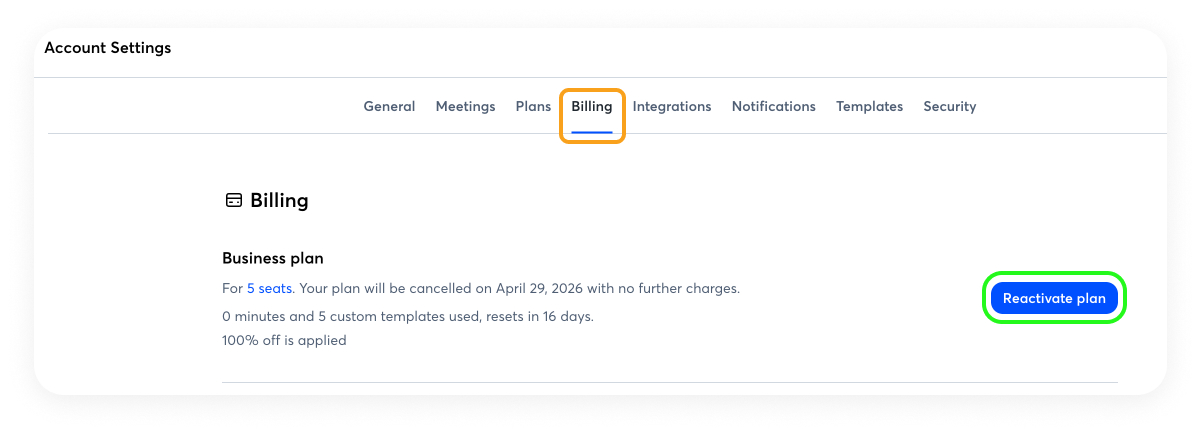Go to the Security tab

(949, 107)
